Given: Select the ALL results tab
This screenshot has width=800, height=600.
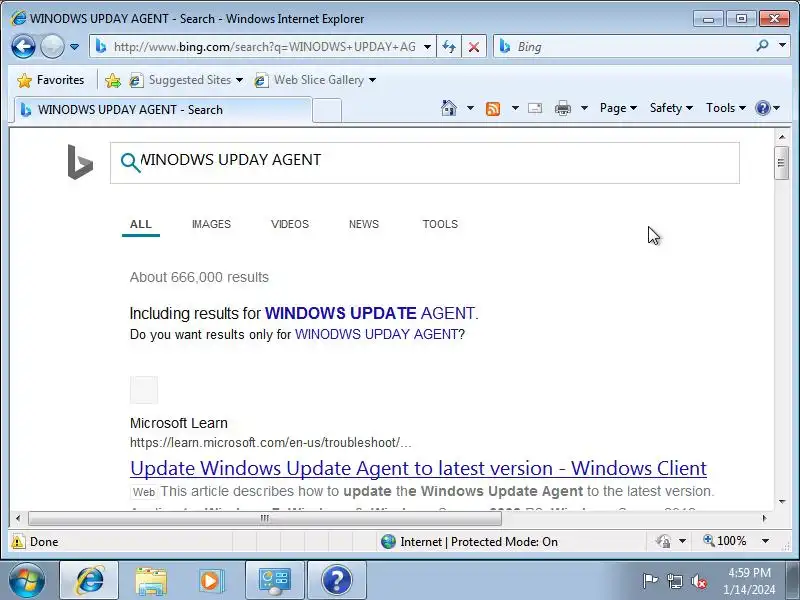Looking at the screenshot, I should coord(141,224).
